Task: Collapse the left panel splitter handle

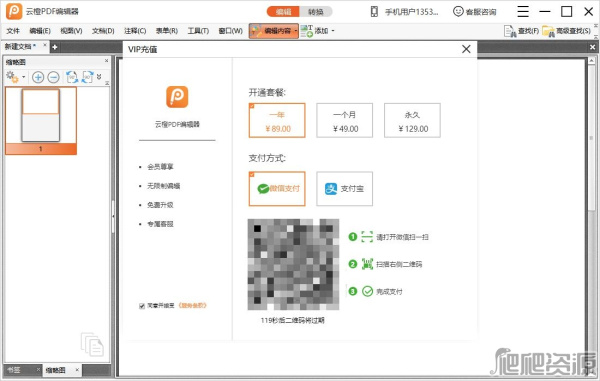Action: click(x=113, y=217)
